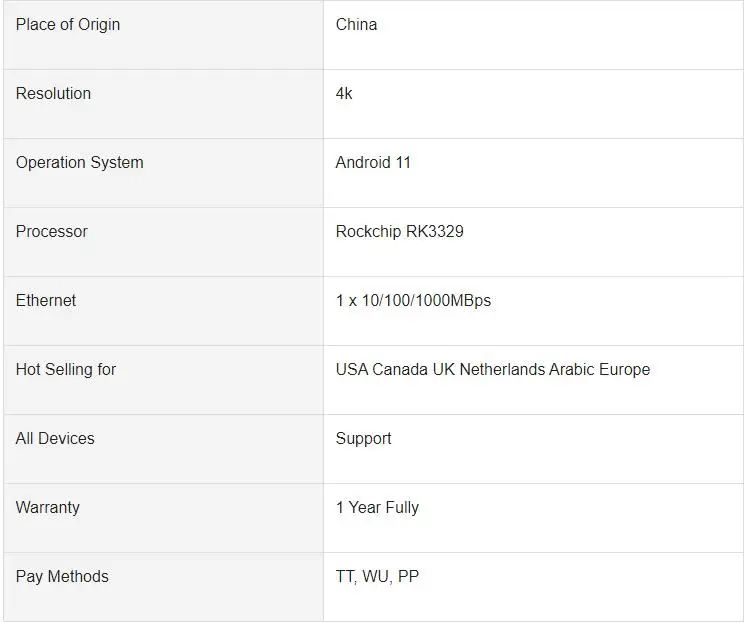Select the "Android 11" value
This screenshot has height=623, width=753.
(373, 162)
